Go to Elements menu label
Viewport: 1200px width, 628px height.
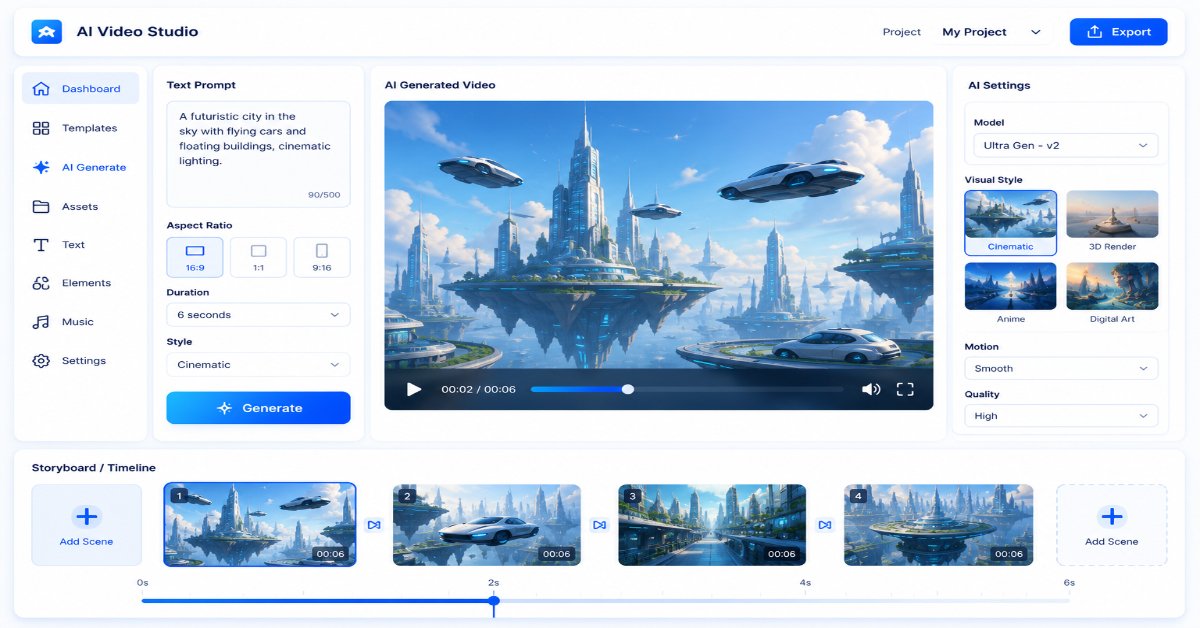(x=86, y=283)
